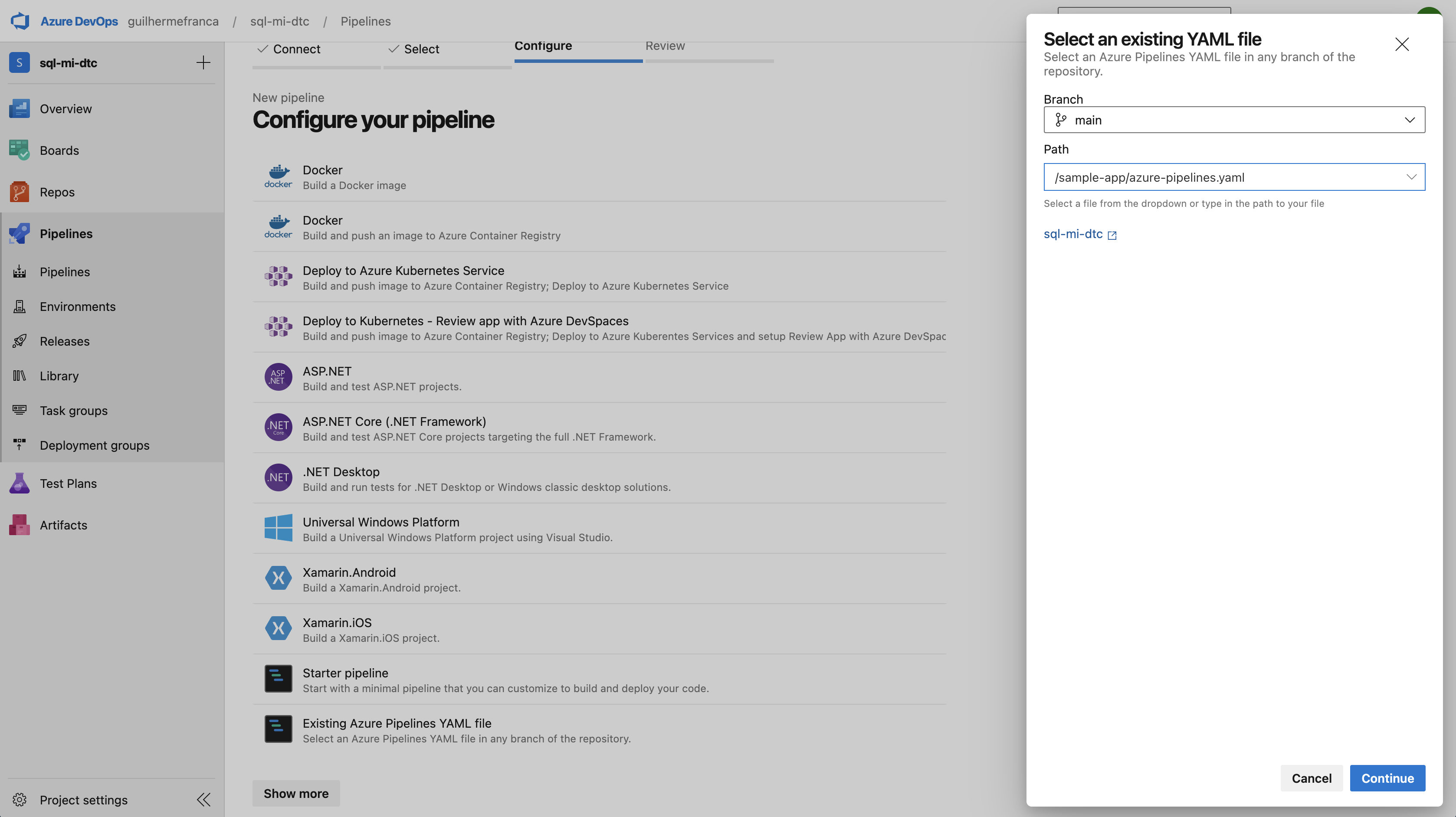The width and height of the screenshot is (1456, 817).
Task: Open Library under Pipelines
Action: 59,376
